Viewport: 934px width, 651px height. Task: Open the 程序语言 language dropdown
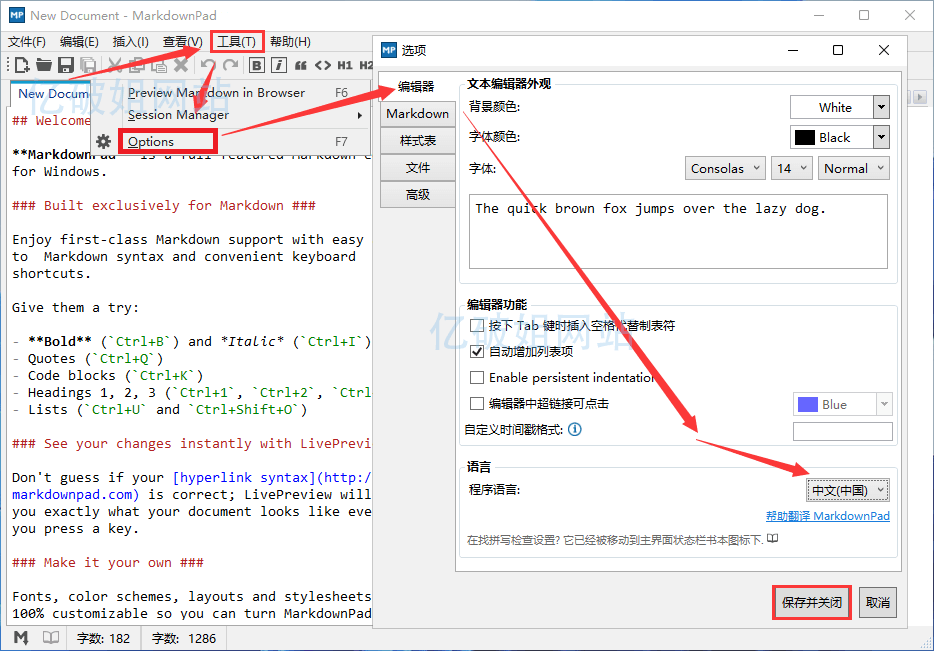click(x=847, y=489)
